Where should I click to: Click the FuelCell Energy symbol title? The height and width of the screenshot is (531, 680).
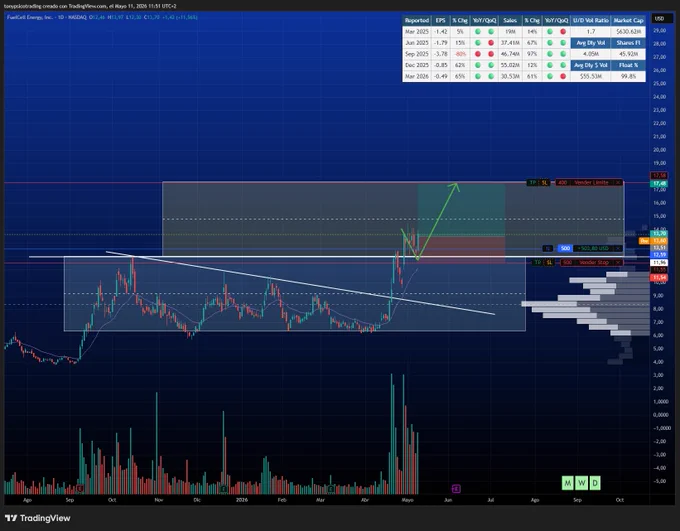pos(30,17)
